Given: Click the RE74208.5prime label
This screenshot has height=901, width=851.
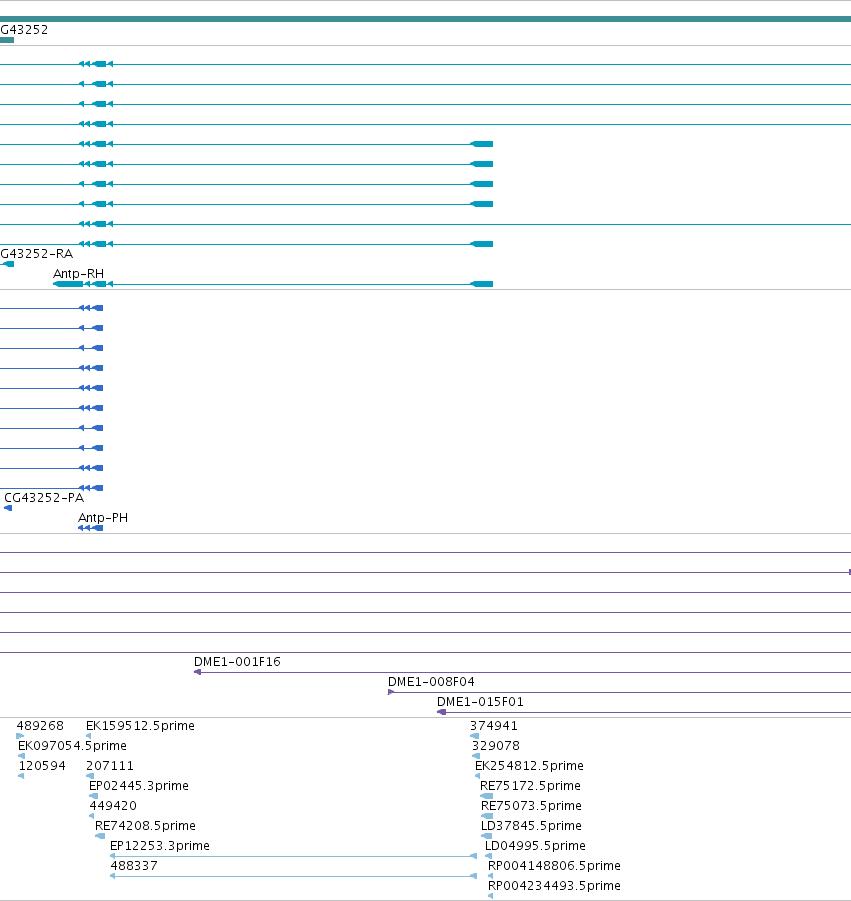Looking at the screenshot, I should click(x=145, y=826).
